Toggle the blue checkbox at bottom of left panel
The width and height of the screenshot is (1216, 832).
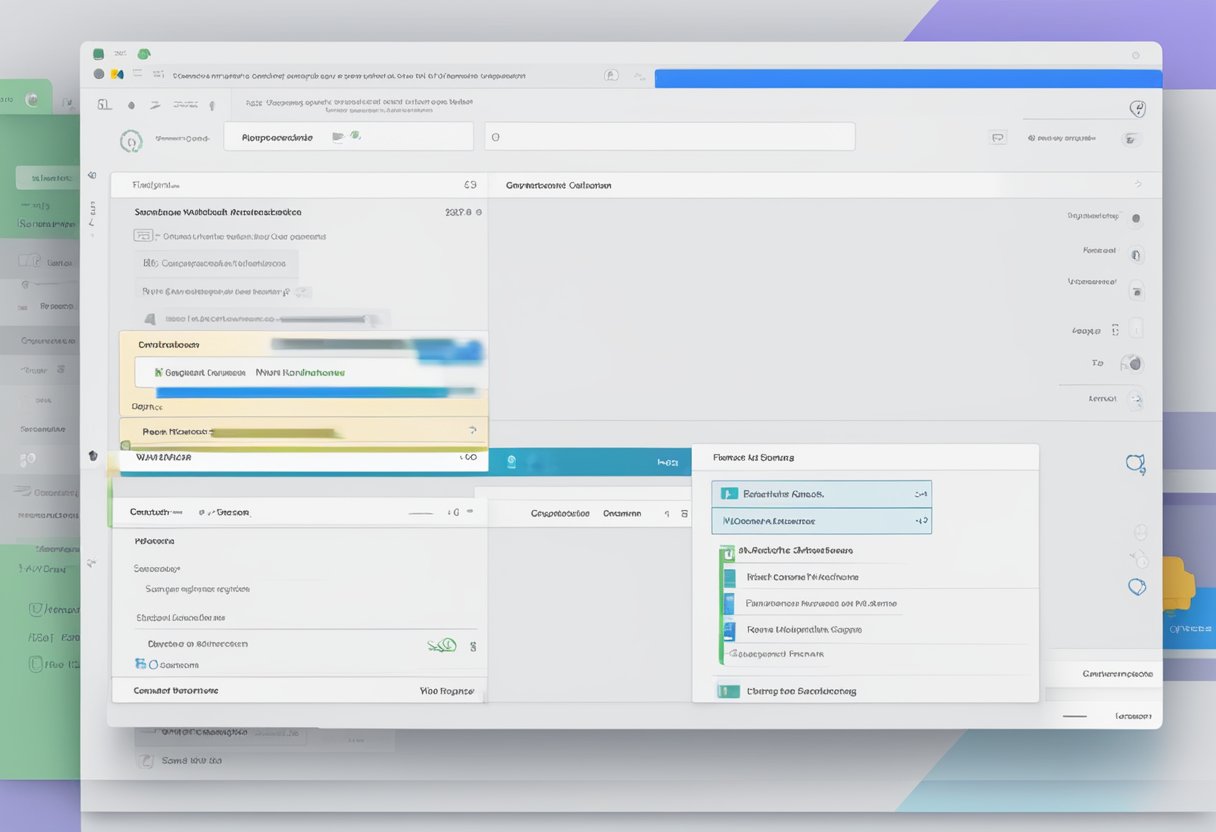141,664
